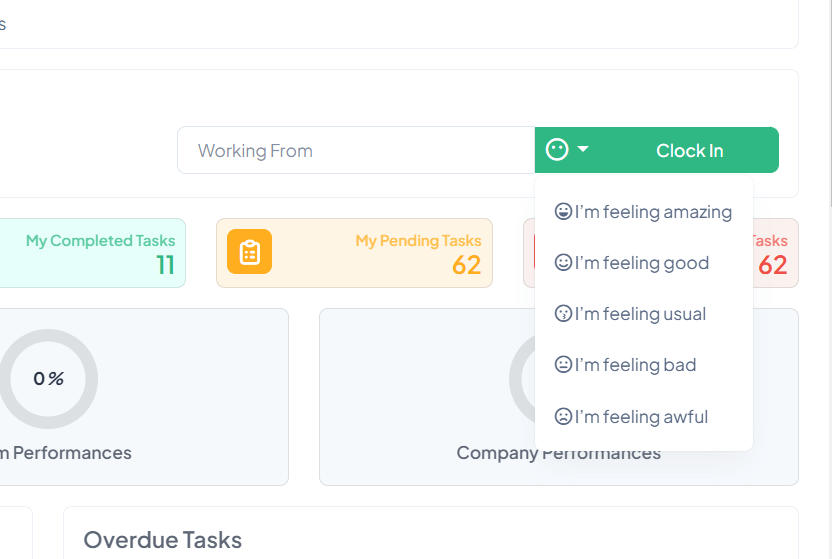This screenshot has width=832, height=559.
Task: Click the surprised face icon for usual
Action: click(x=563, y=314)
